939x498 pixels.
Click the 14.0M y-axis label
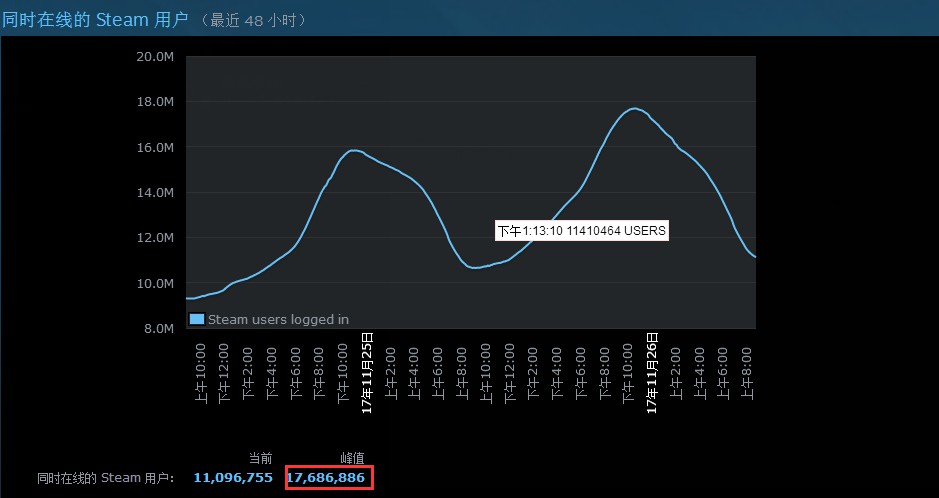pos(155,193)
